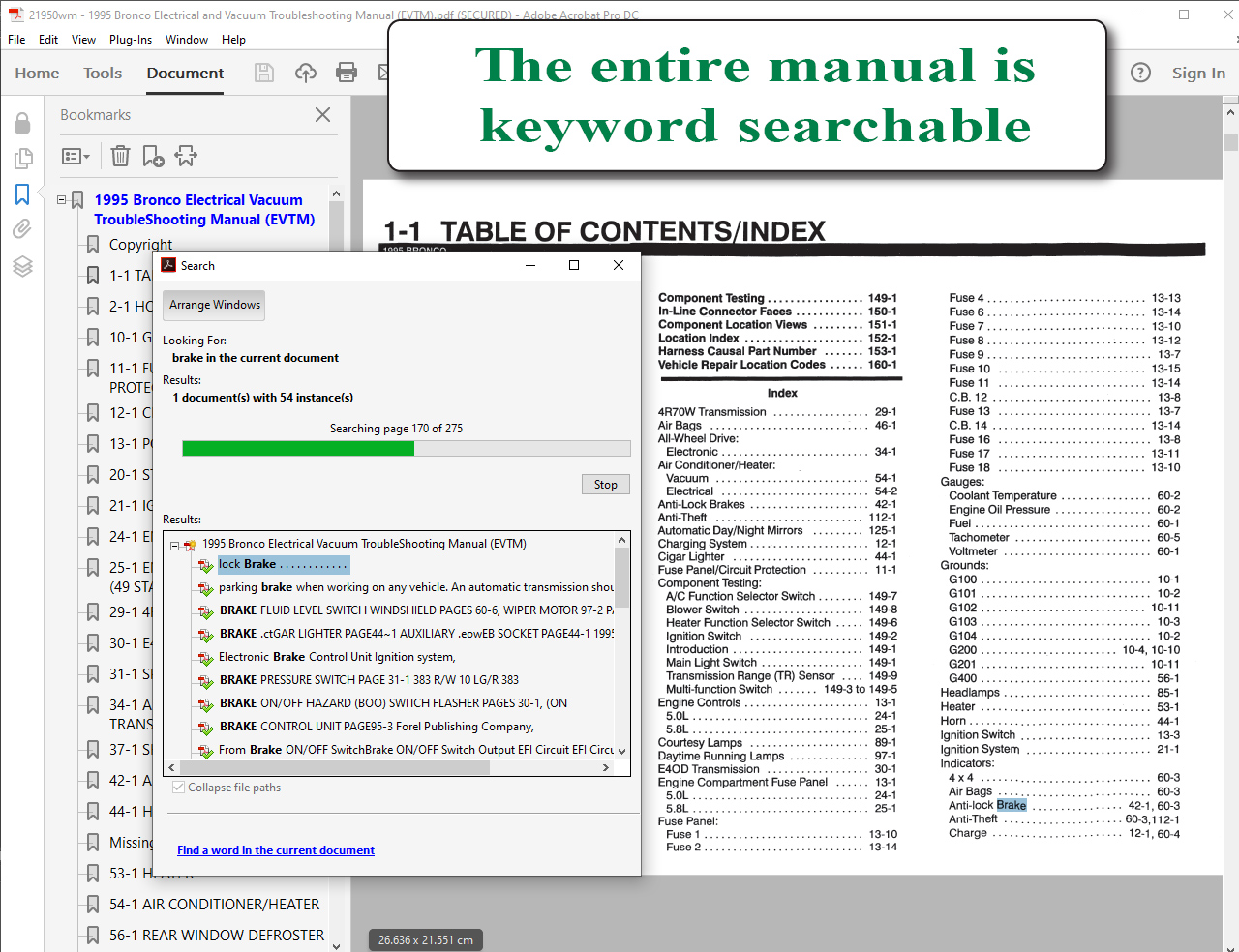Open the Help menu

[x=233, y=40]
